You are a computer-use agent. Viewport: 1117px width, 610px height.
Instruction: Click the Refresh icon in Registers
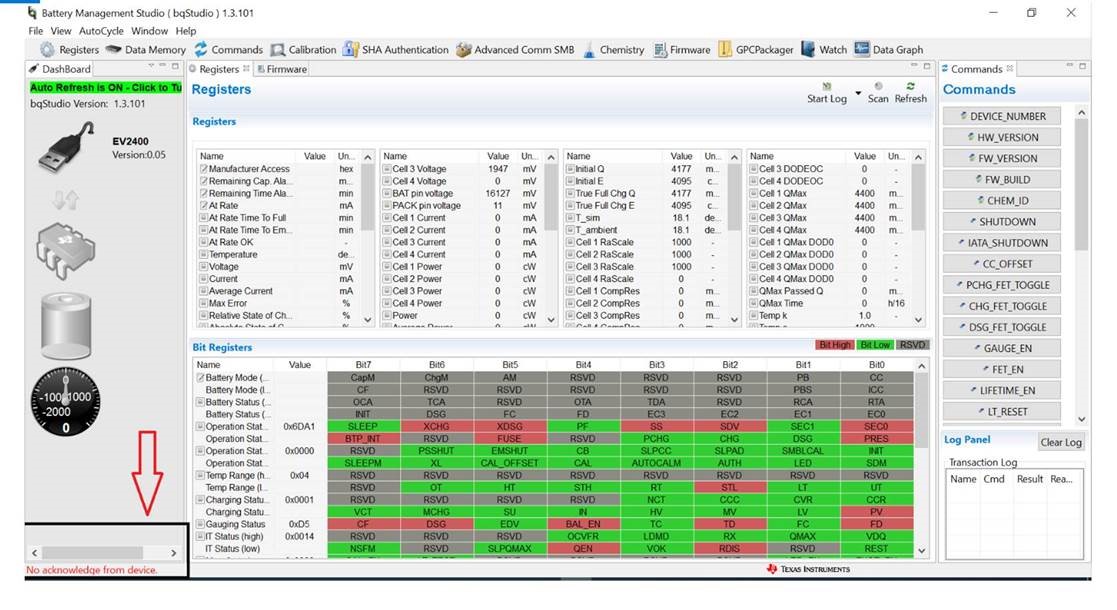coord(910,86)
